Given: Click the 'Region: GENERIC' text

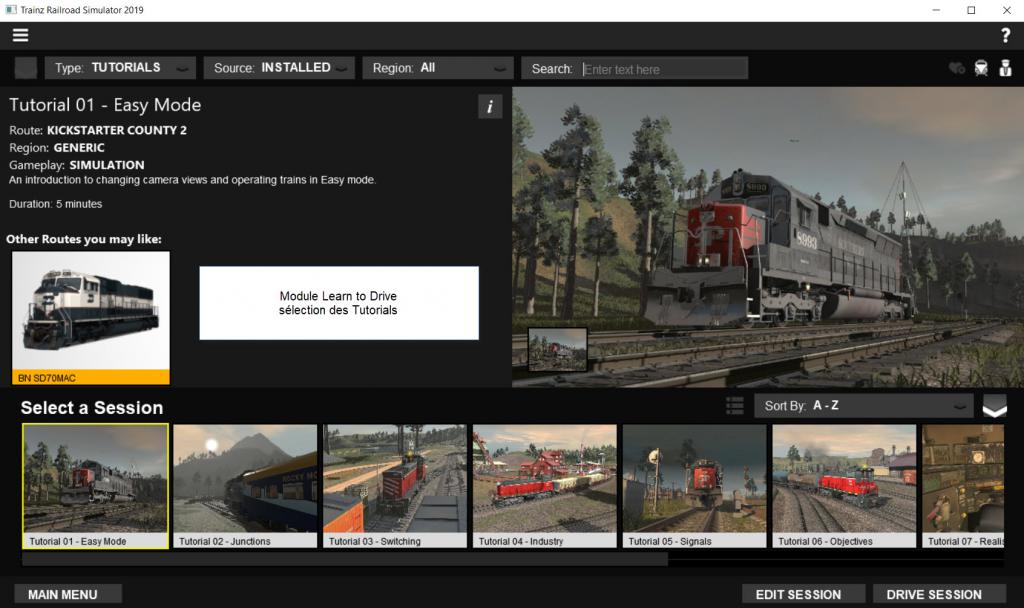Looking at the screenshot, I should click(57, 148).
